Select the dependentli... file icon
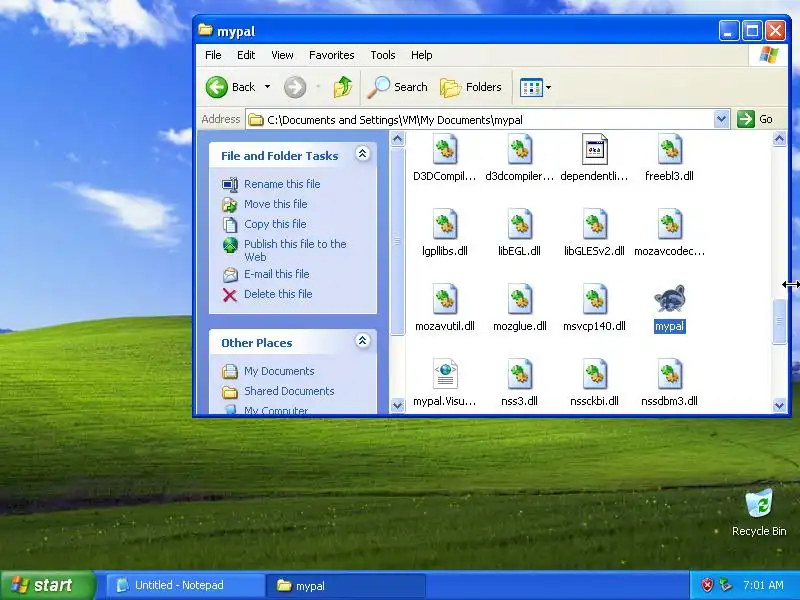800x600 pixels. [x=594, y=149]
